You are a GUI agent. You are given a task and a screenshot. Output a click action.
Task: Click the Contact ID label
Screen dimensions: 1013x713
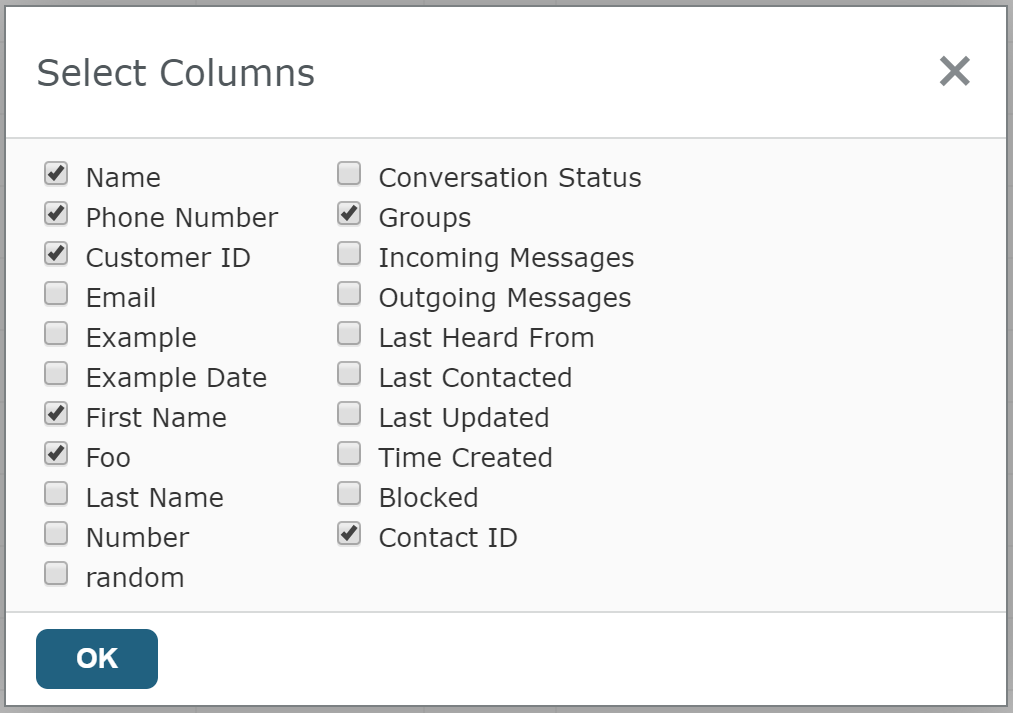(x=448, y=538)
